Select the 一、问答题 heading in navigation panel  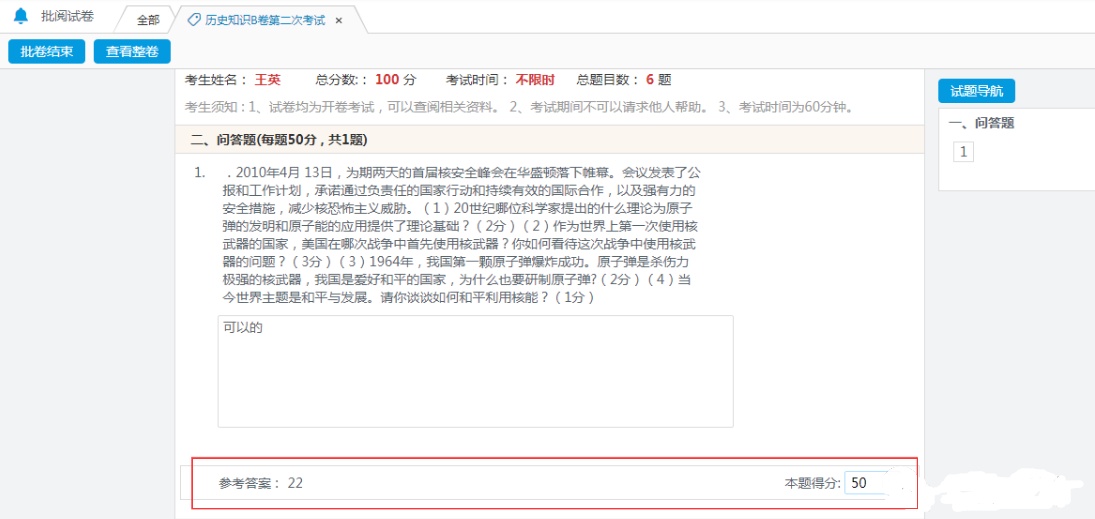(981, 123)
